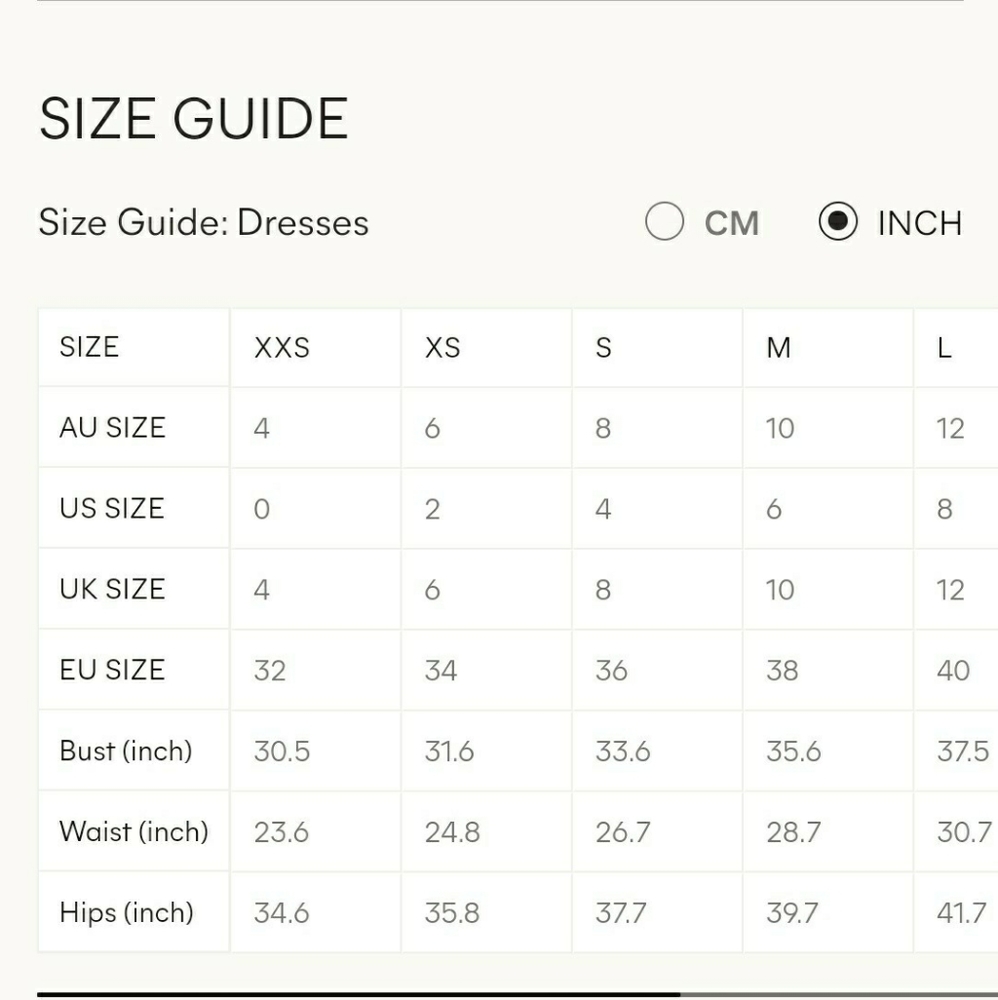Click the AU SIZE row label
The height and width of the screenshot is (1000, 998).
tap(112, 427)
